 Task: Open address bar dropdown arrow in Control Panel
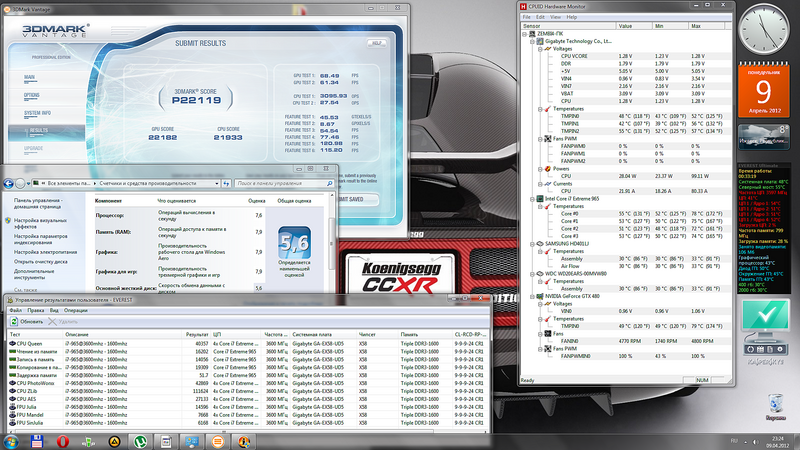[x=217, y=183]
